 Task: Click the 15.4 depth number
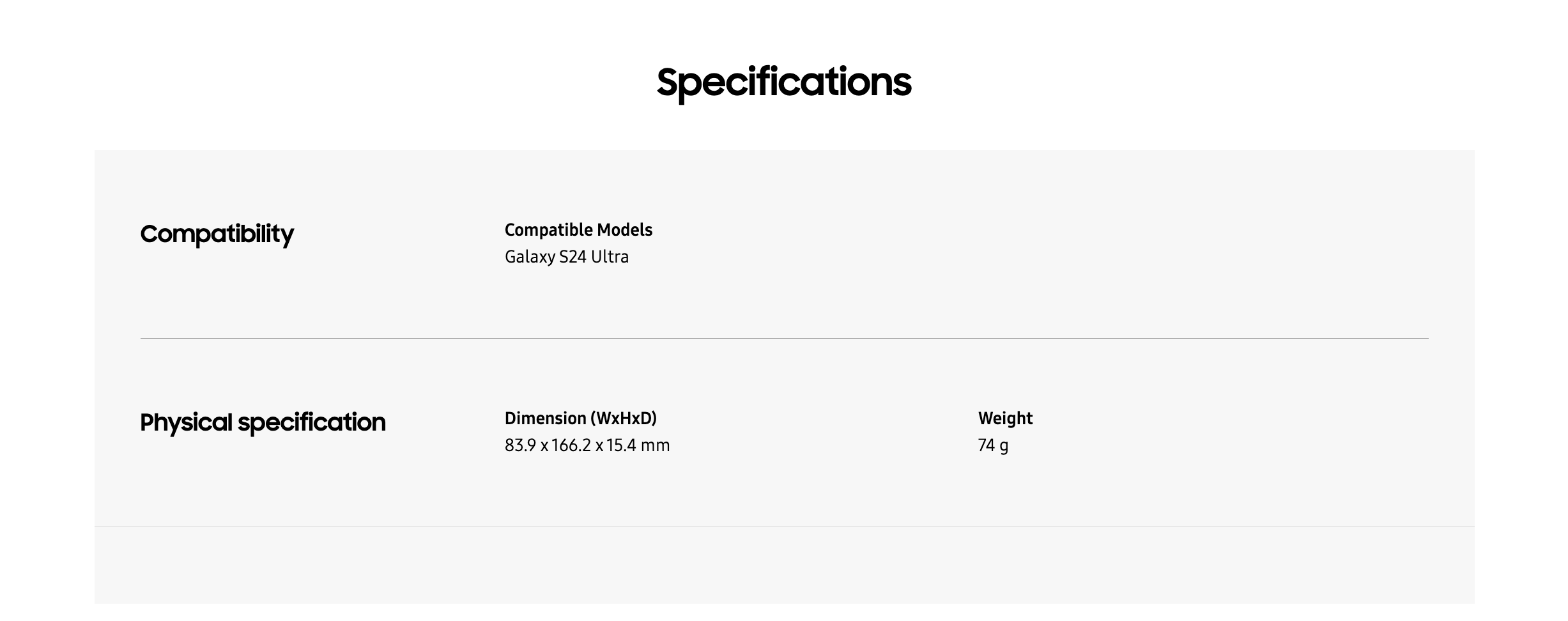[x=621, y=445]
